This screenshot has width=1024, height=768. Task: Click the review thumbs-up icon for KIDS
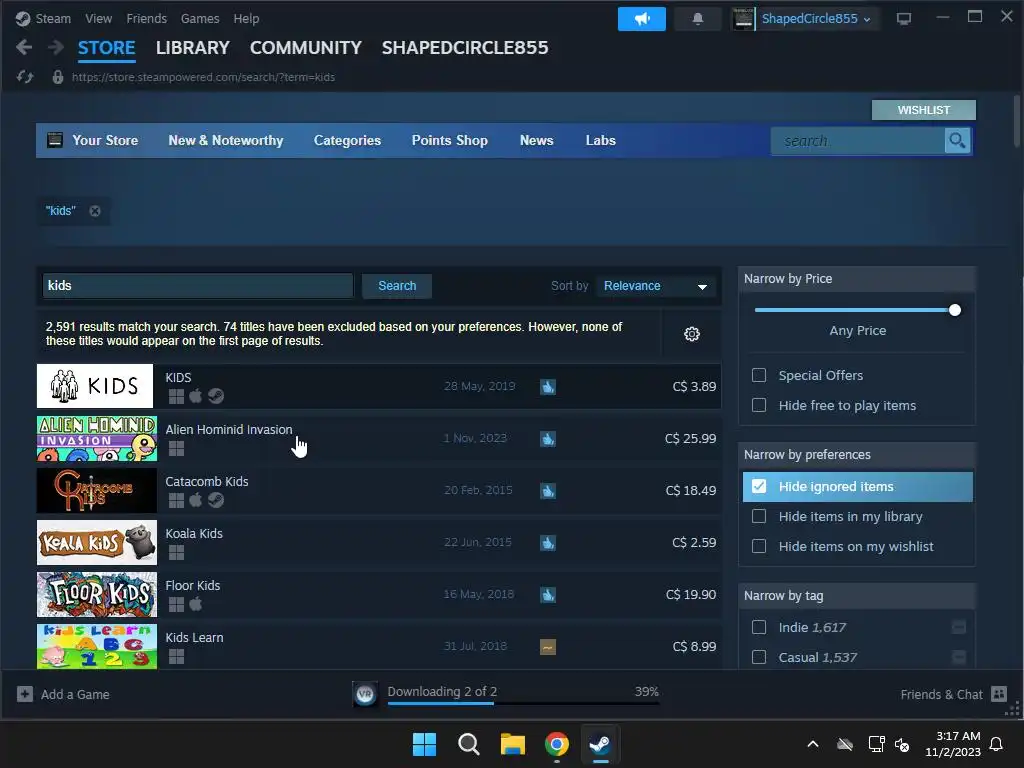click(x=548, y=387)
